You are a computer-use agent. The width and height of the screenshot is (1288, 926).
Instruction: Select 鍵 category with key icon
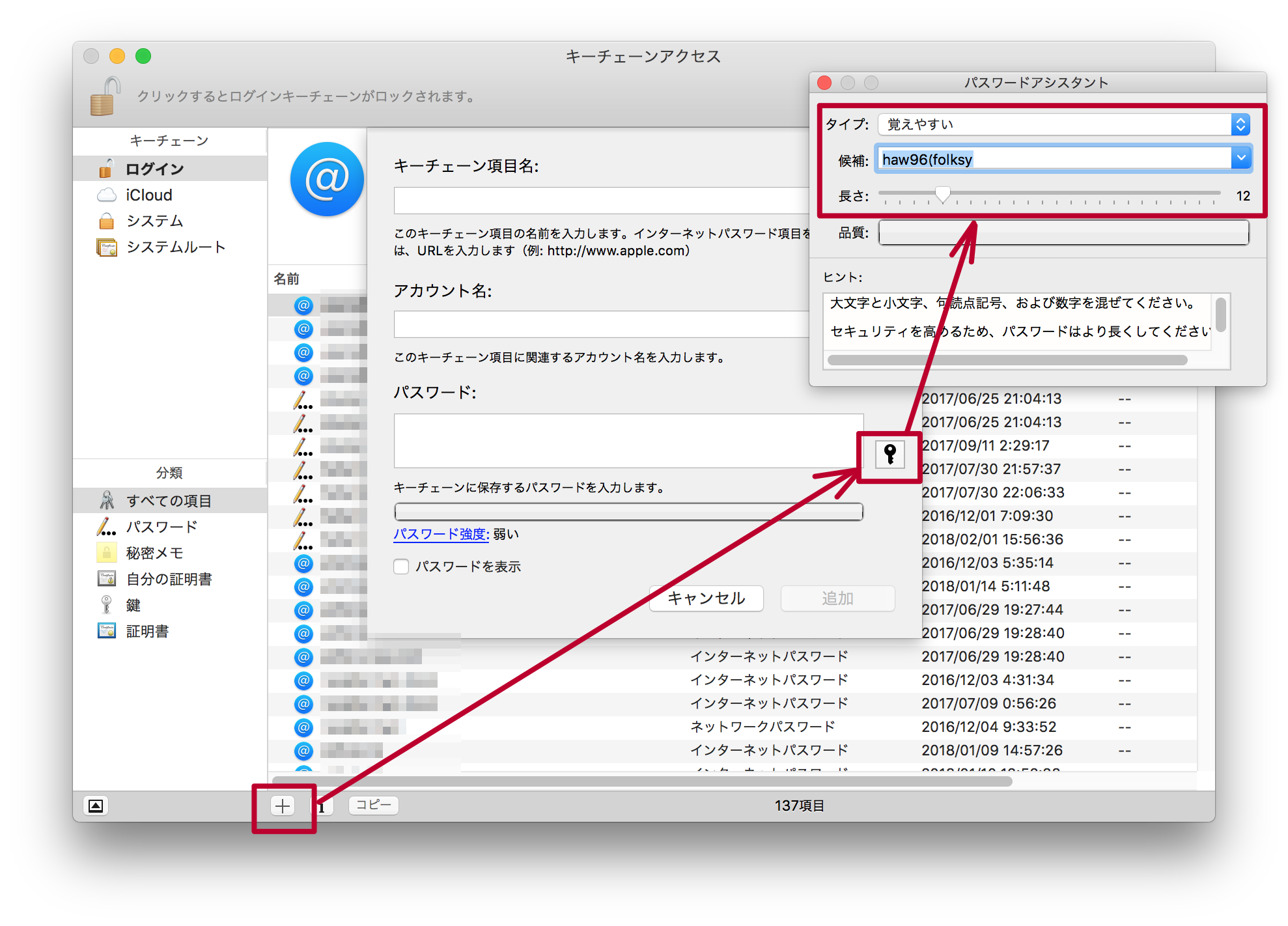[x=133, y=605]
